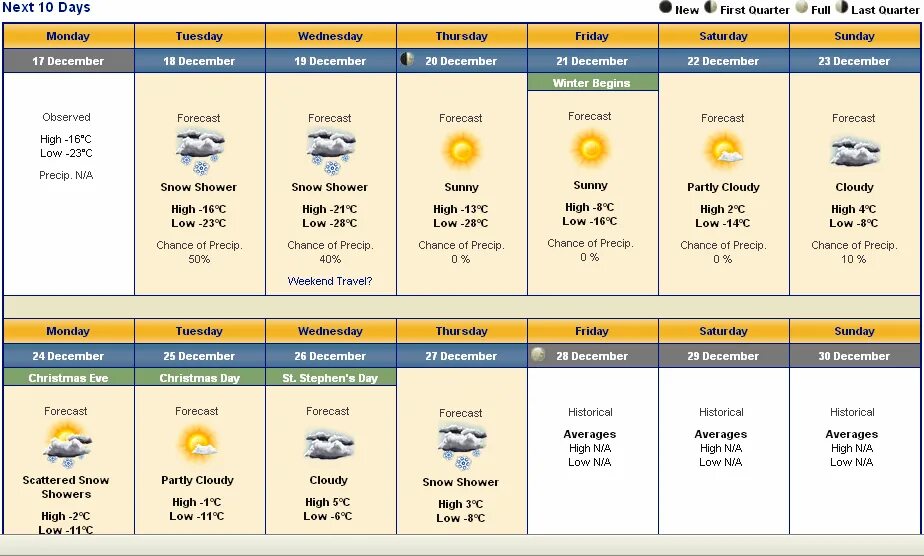Image resolution: width=924 pixels, height=556 pixels.
Task: Click the cloudy icon for 23 December
Action: (855, 151)
